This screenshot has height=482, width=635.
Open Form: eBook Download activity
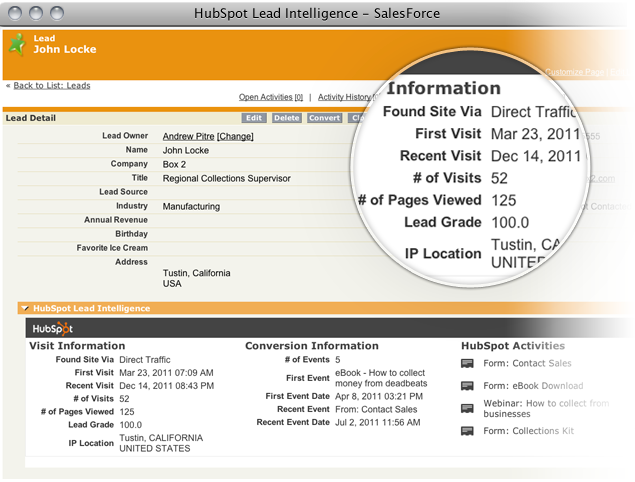(533, 386)
